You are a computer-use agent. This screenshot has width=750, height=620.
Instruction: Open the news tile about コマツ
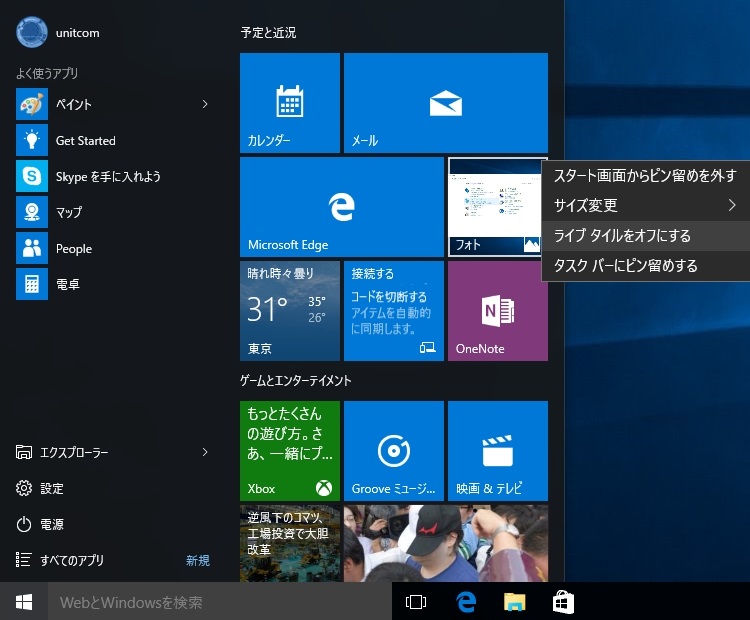290,543
